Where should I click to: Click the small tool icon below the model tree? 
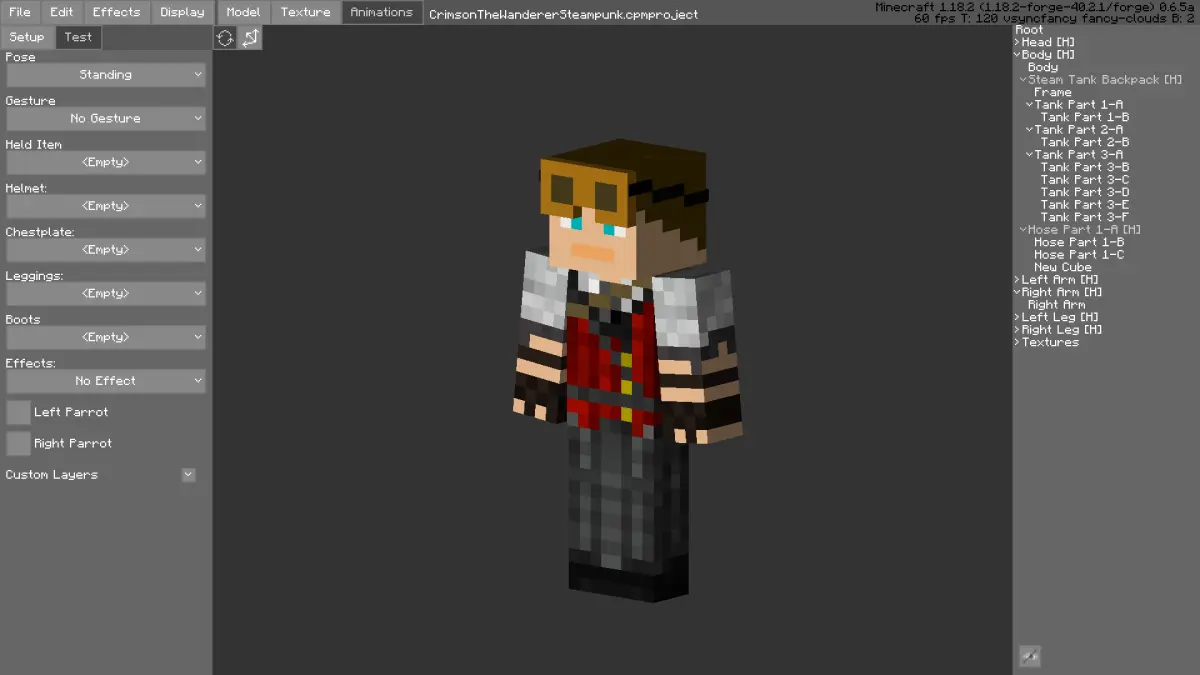coord(1029,656)
